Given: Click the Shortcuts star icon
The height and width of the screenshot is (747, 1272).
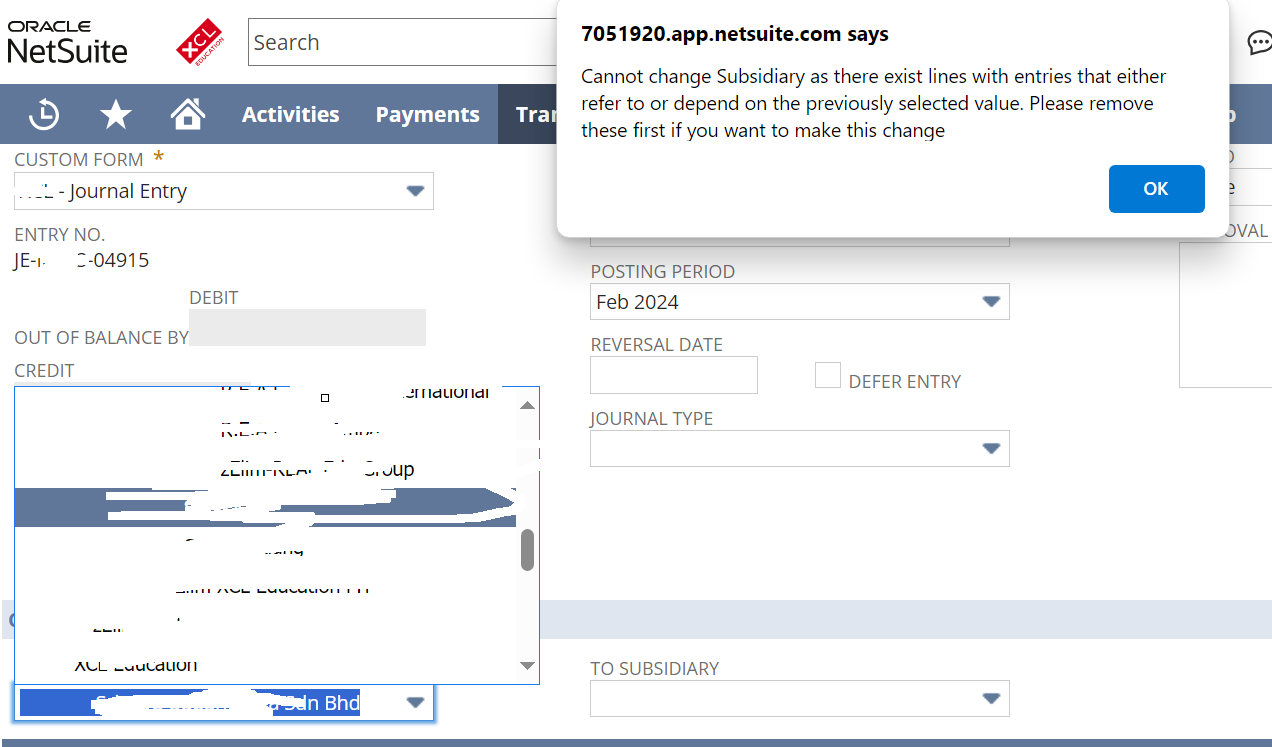Looking at the screenshot, I should (116, 114).
